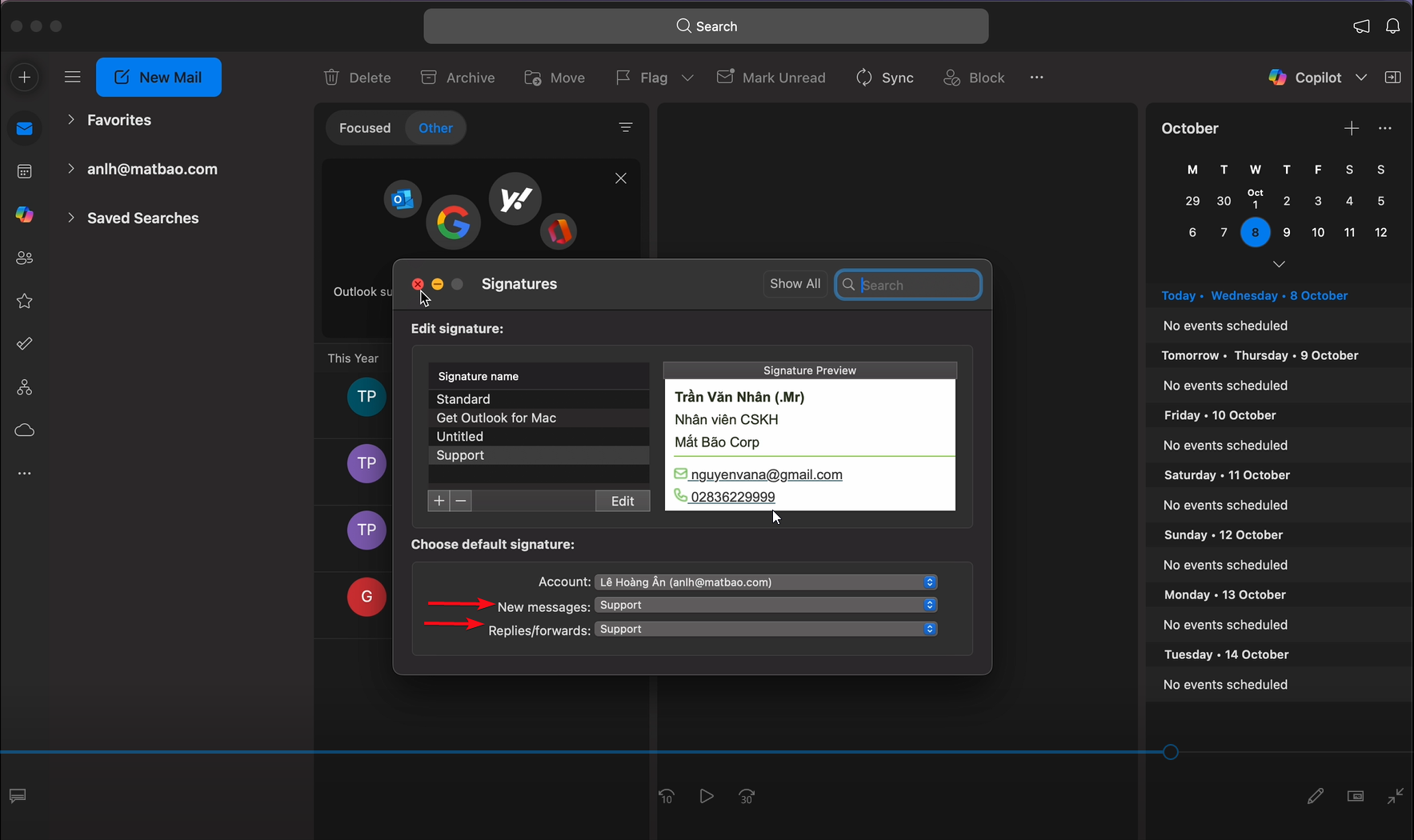Select the Untitled signature in list

(x=459, y=437)
